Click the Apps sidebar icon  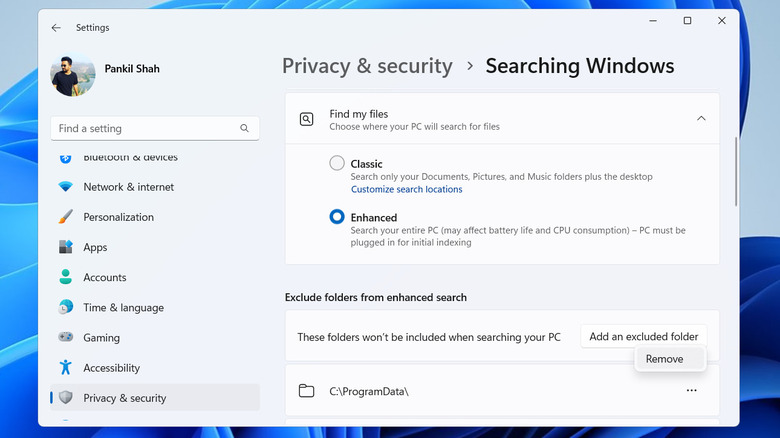(x=66, y=247)
